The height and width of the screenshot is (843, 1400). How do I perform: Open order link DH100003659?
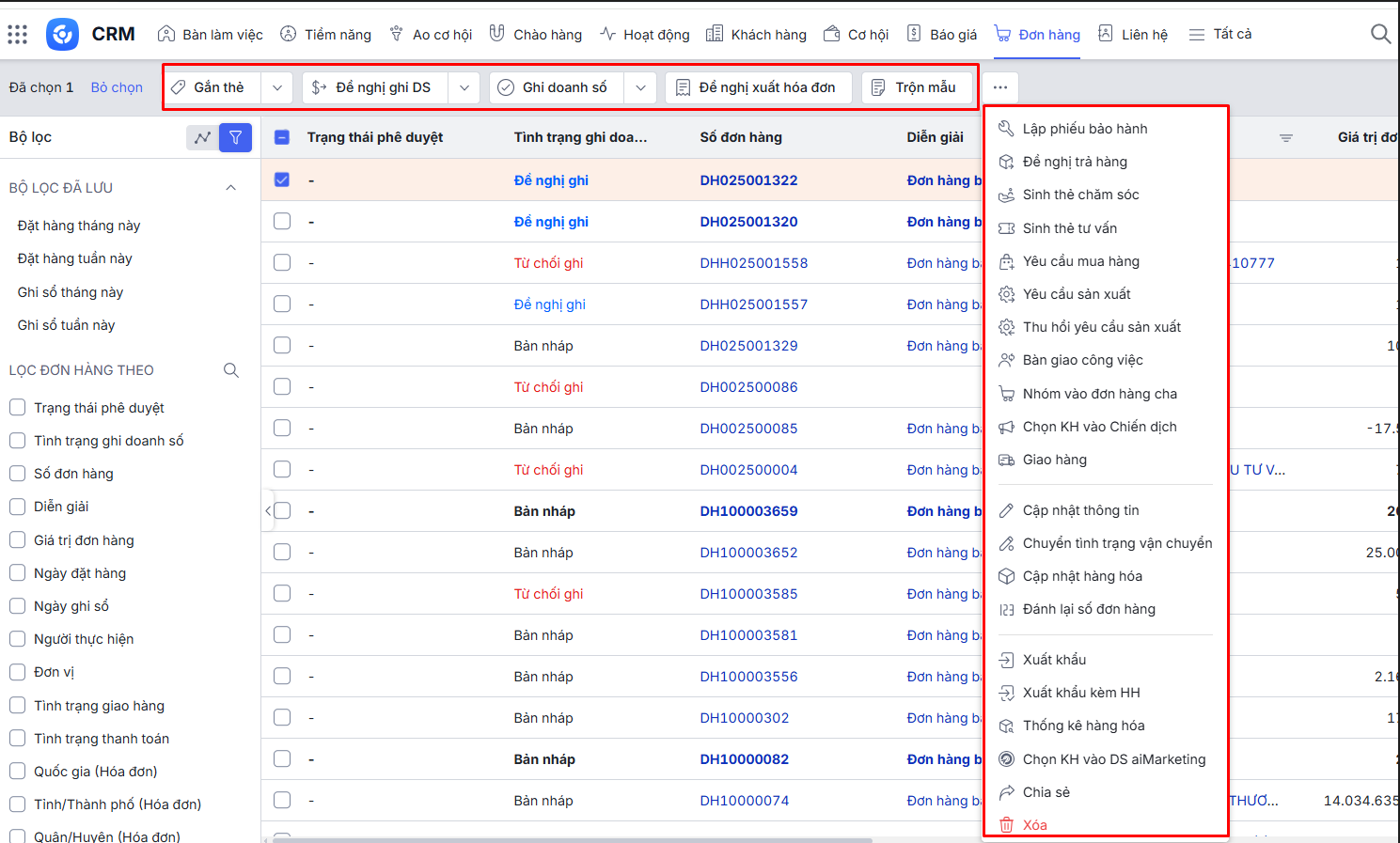coord(748,511)
